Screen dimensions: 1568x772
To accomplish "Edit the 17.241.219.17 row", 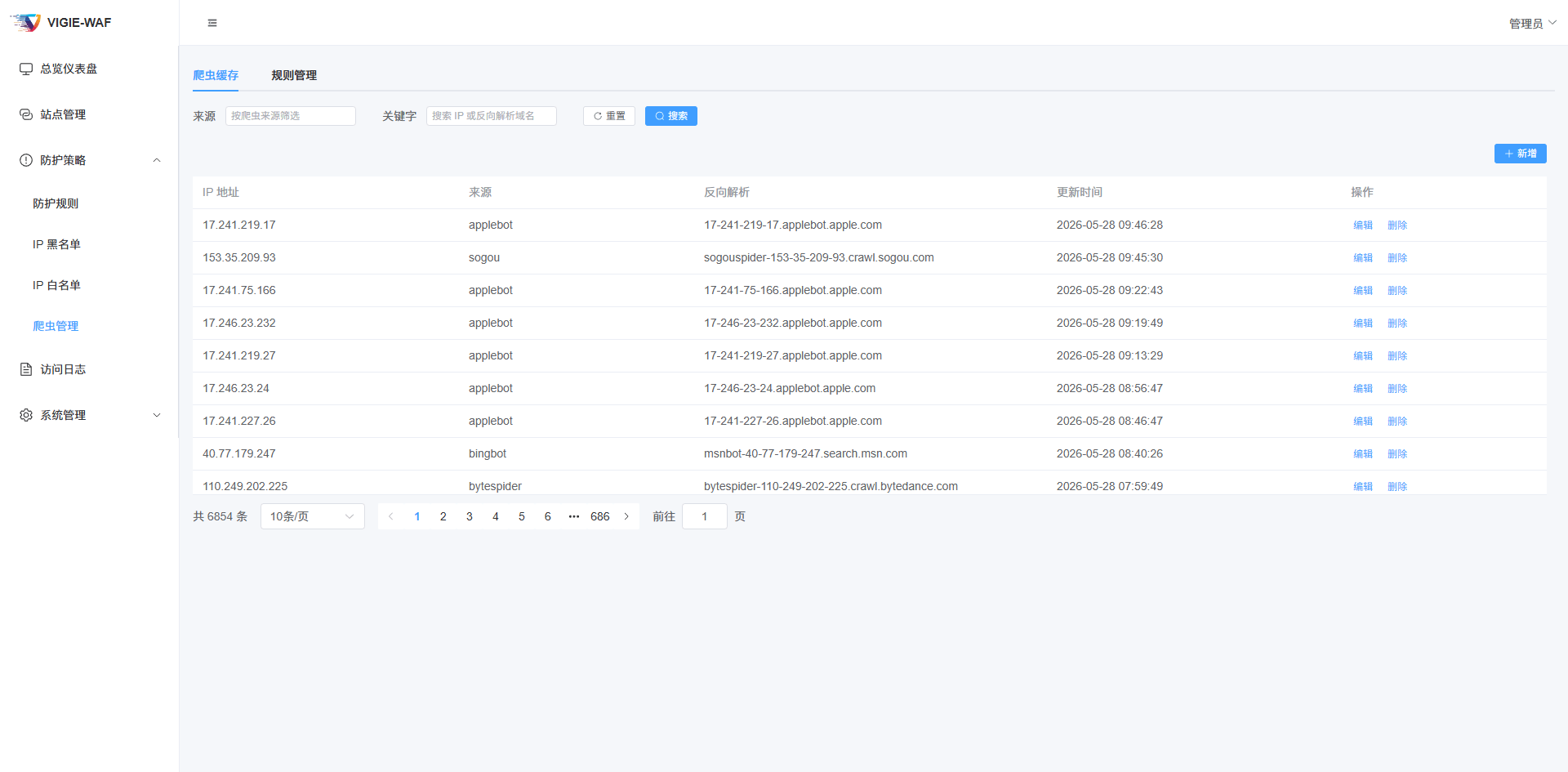I will point(1363,225).
